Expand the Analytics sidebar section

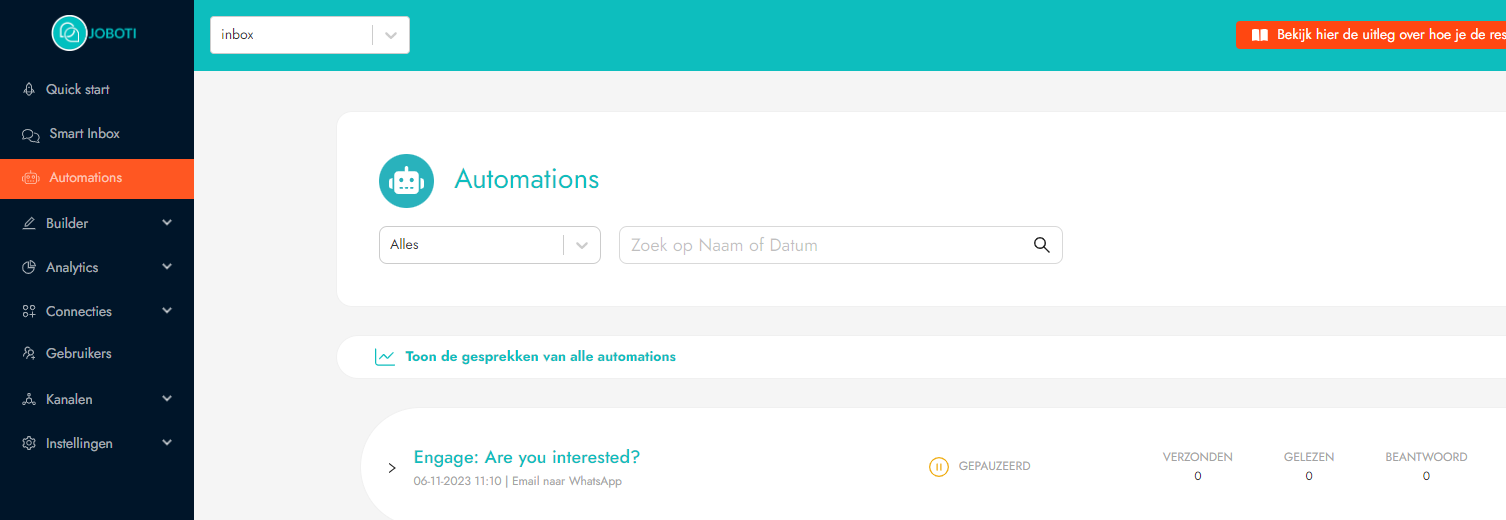[97, 267]
